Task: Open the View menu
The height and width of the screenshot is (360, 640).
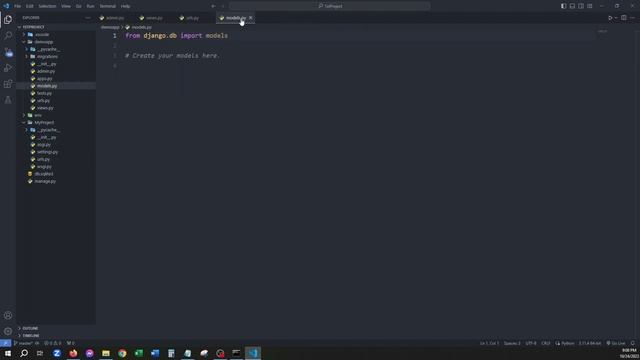Action: tap(66, 6)
